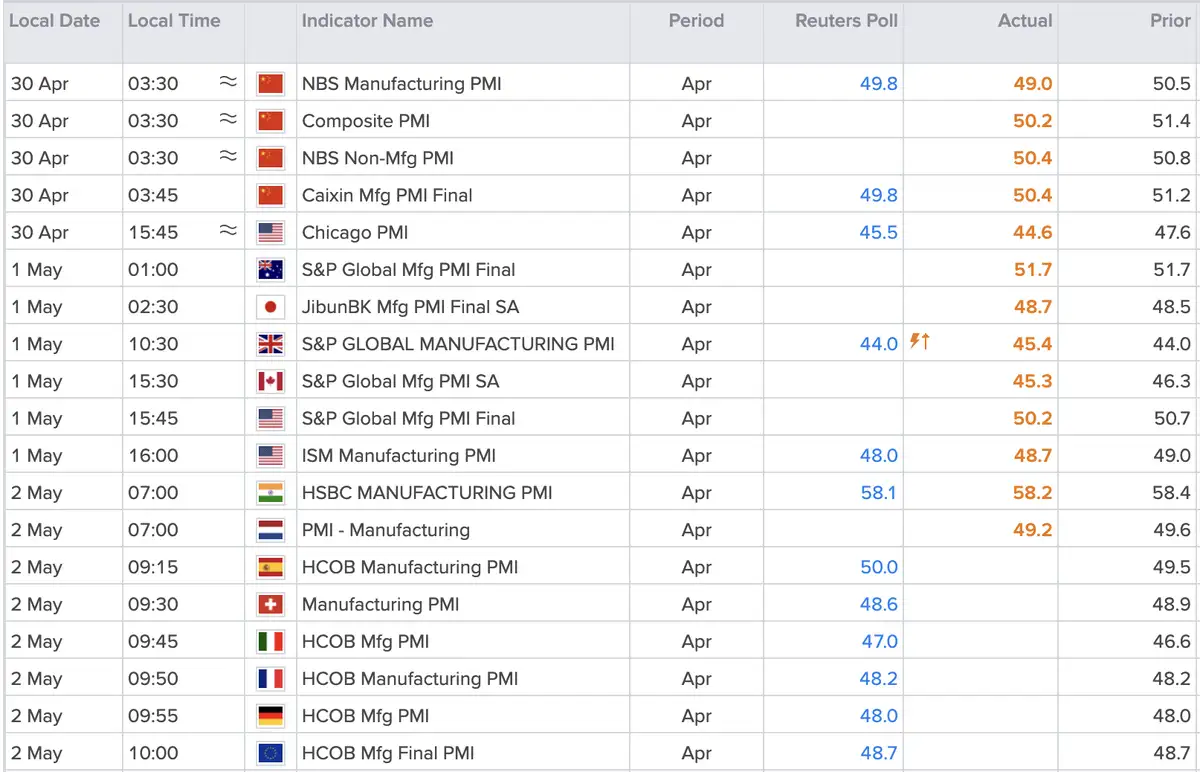Click the China flag beside NBS Manufacturing PMI
This screenshot has width=1200, height=772.
point(270,84)
